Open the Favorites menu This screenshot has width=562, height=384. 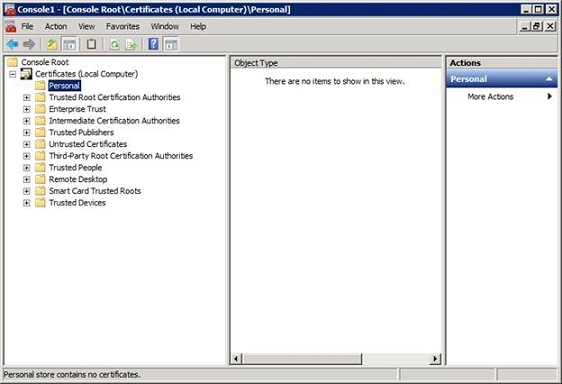[123, 27]
